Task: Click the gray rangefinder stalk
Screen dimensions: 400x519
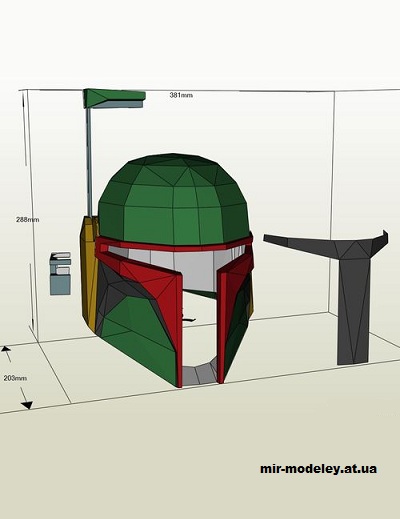Action: coord(89,162)
